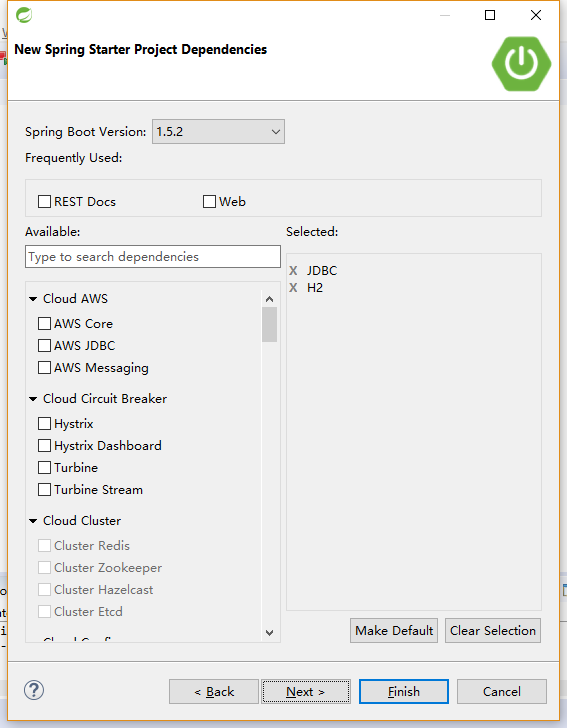Viewport: 567px width, 728px height.
Task: Click the Cancel button
Action: (x=502, y=692)
